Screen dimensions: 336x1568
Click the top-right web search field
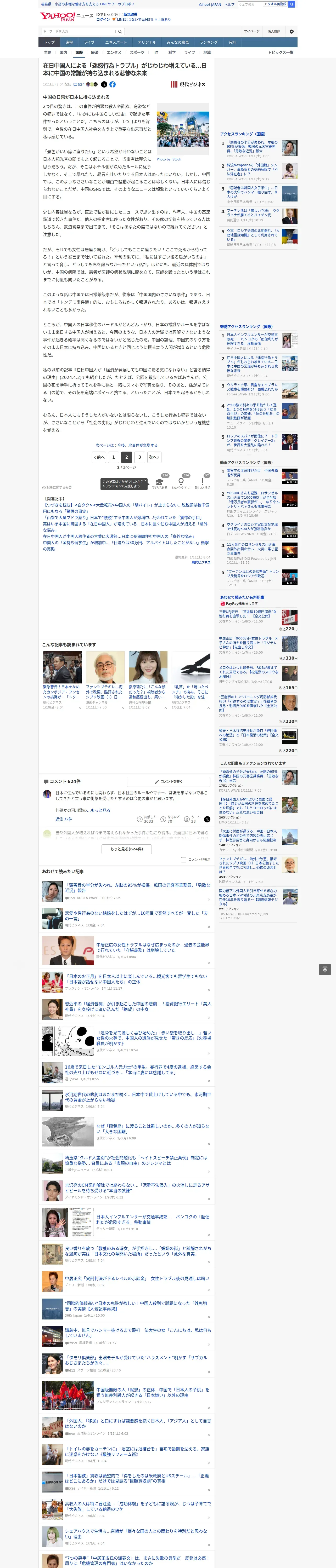(250, 4)
